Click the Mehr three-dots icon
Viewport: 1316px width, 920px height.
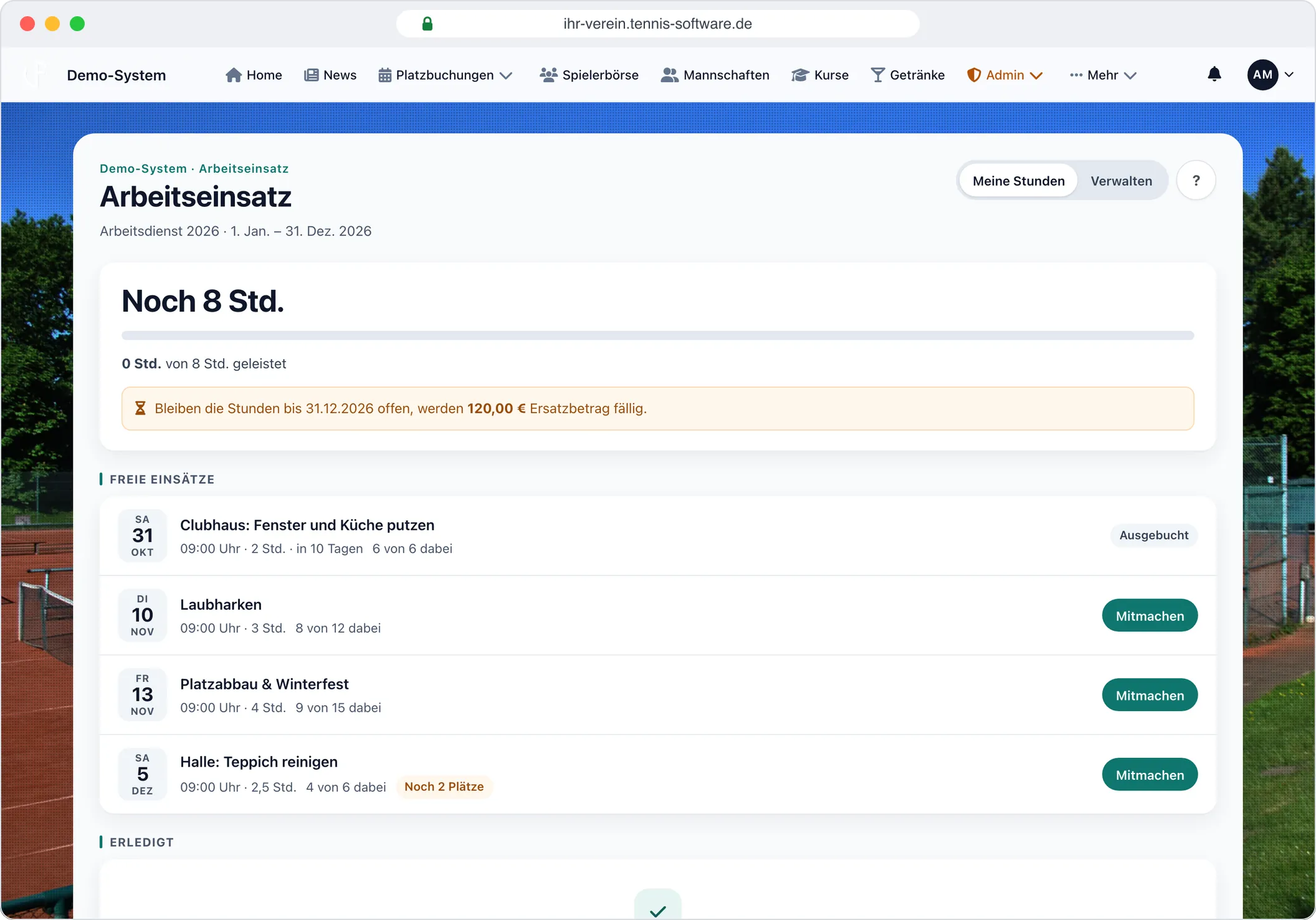[1076, 75]
